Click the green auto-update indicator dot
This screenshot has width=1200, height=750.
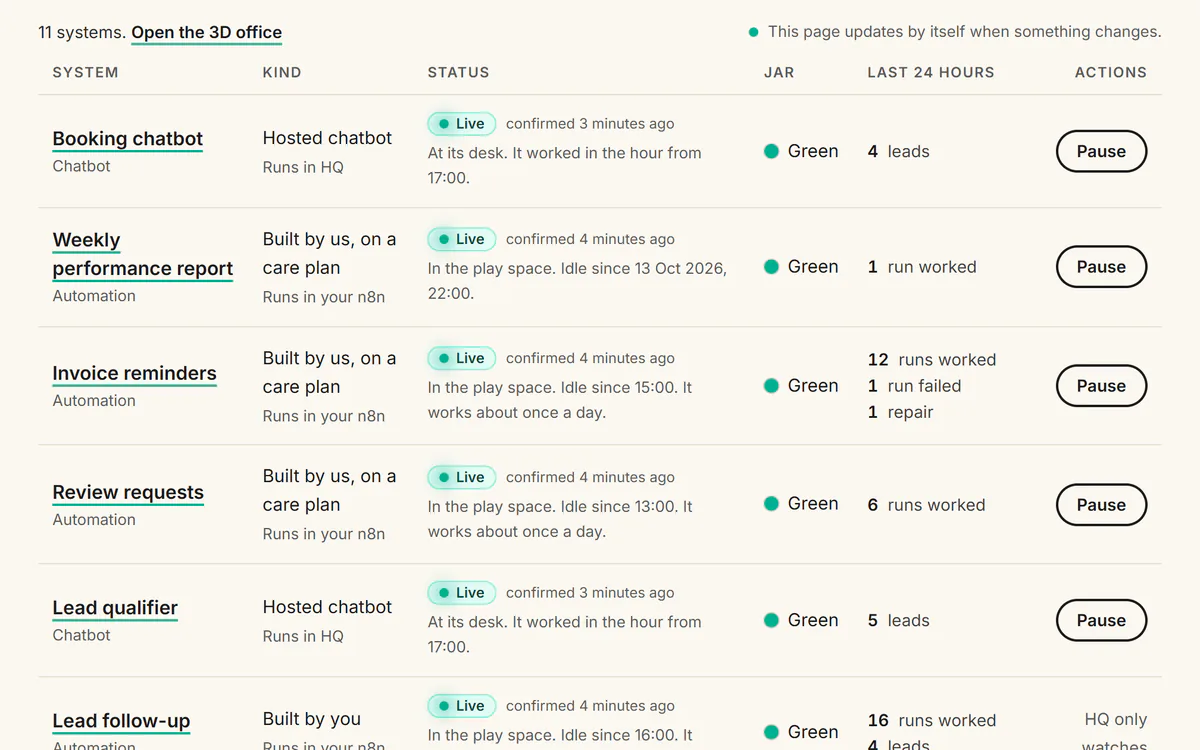pyautogui.click(x=753, y=32)
